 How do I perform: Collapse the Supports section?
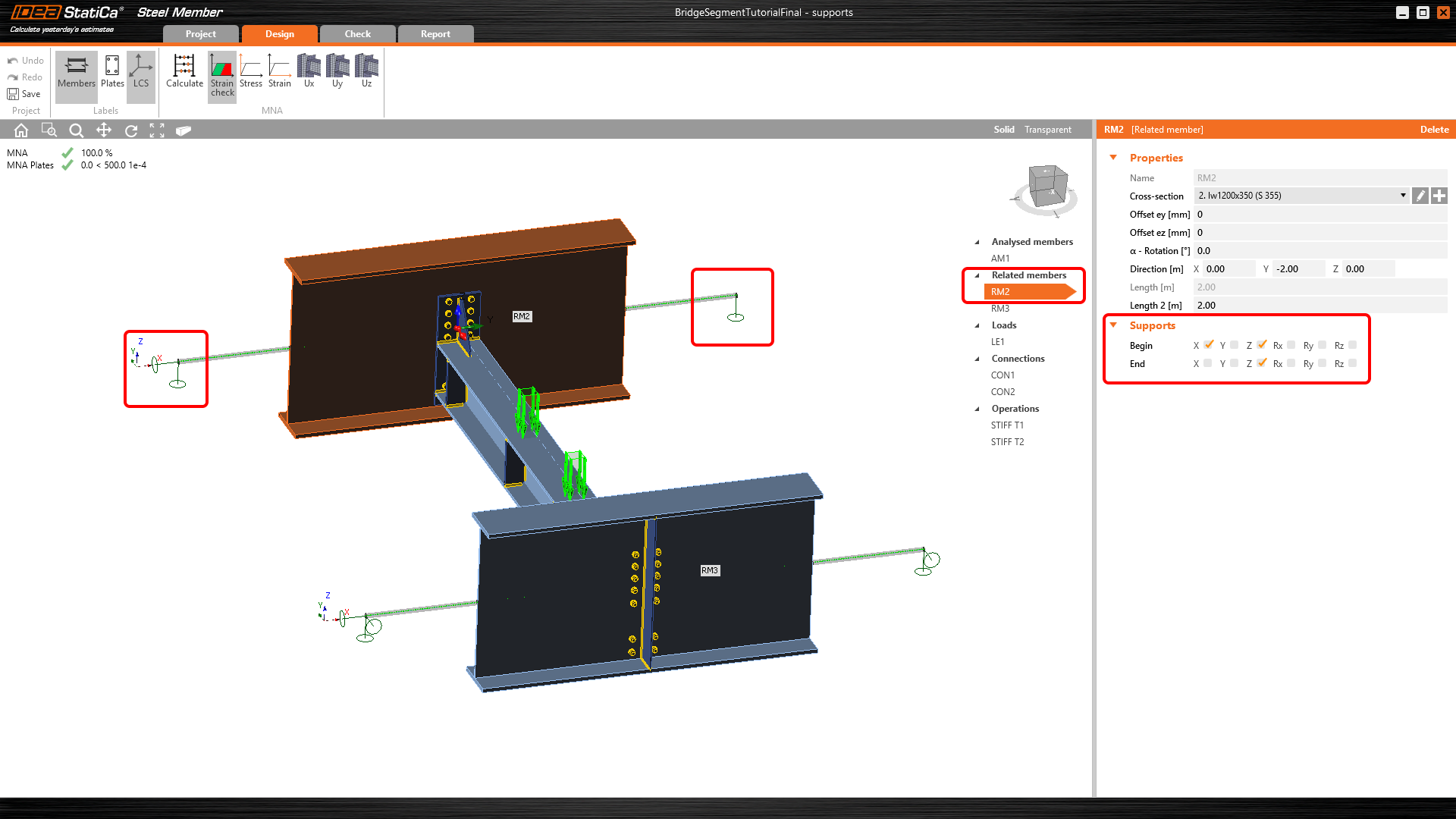click(x=1113, y=325)
